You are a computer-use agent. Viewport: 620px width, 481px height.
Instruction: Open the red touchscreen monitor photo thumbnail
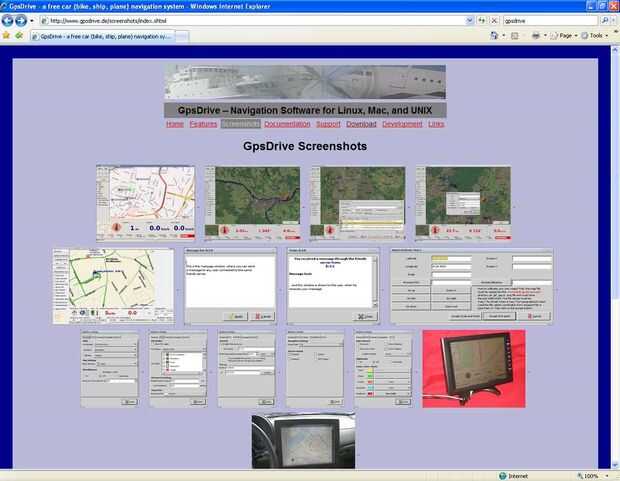[474, 369]
